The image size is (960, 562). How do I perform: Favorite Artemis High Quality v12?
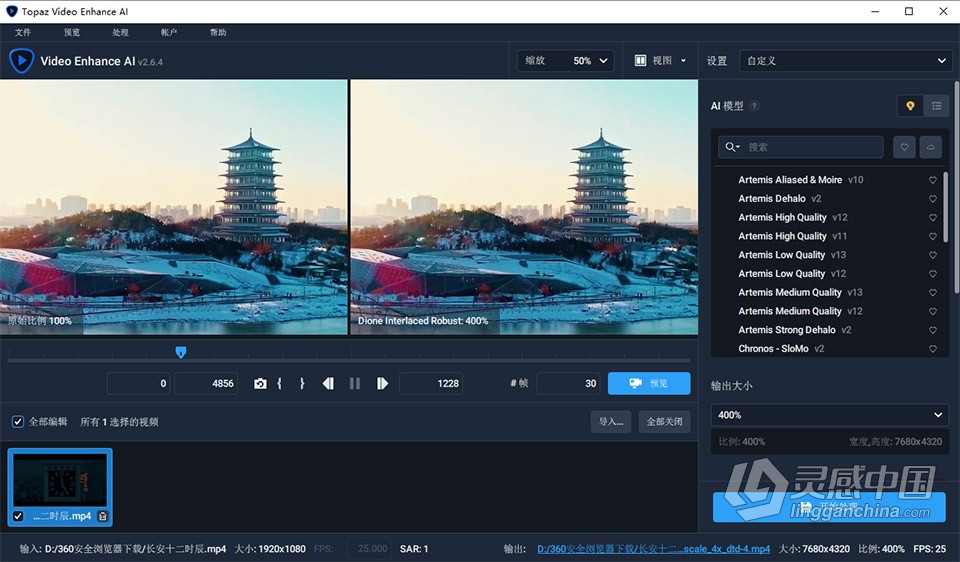click(x=932, y=217)
